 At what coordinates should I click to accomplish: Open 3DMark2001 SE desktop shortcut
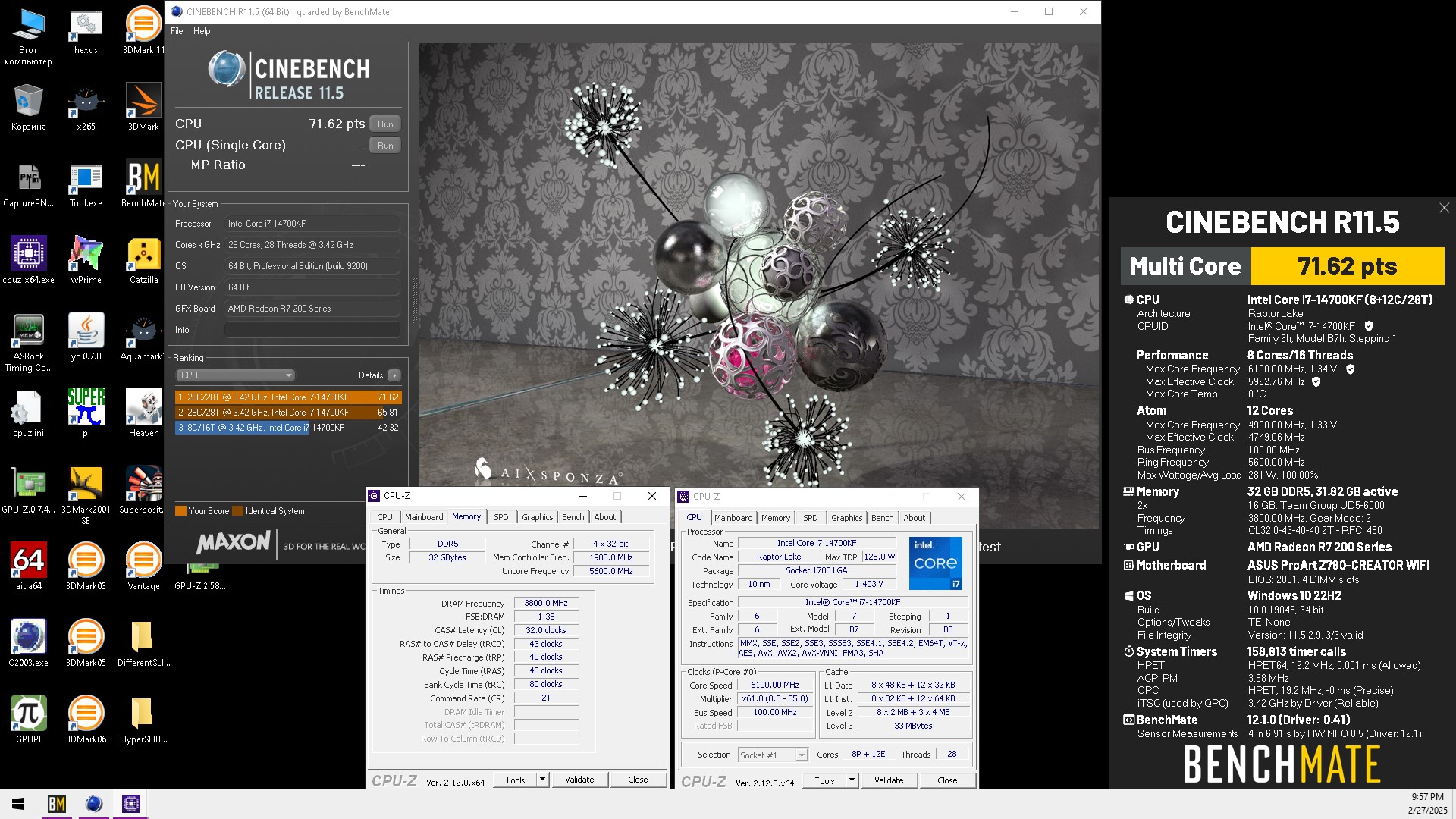tap(86, 496)
